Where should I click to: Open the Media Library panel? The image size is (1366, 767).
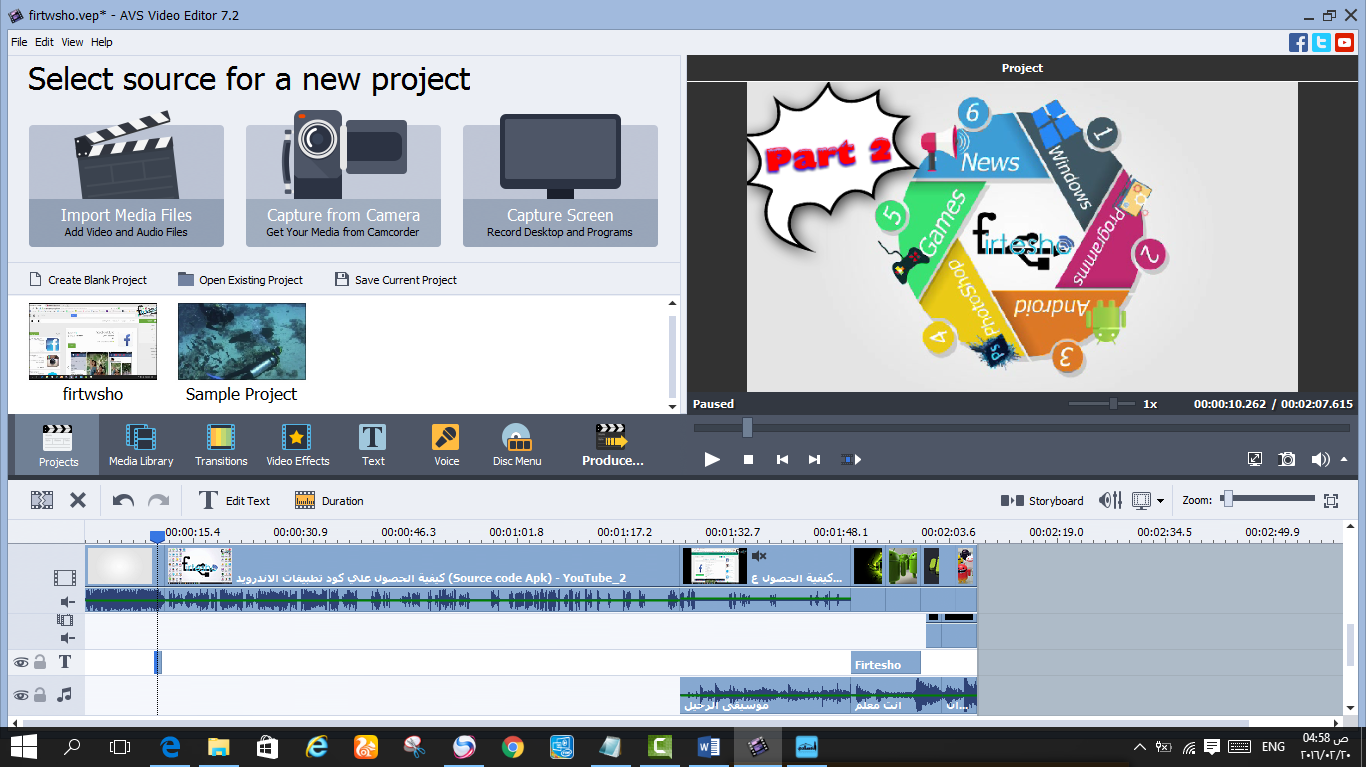(x=141, y=445)
